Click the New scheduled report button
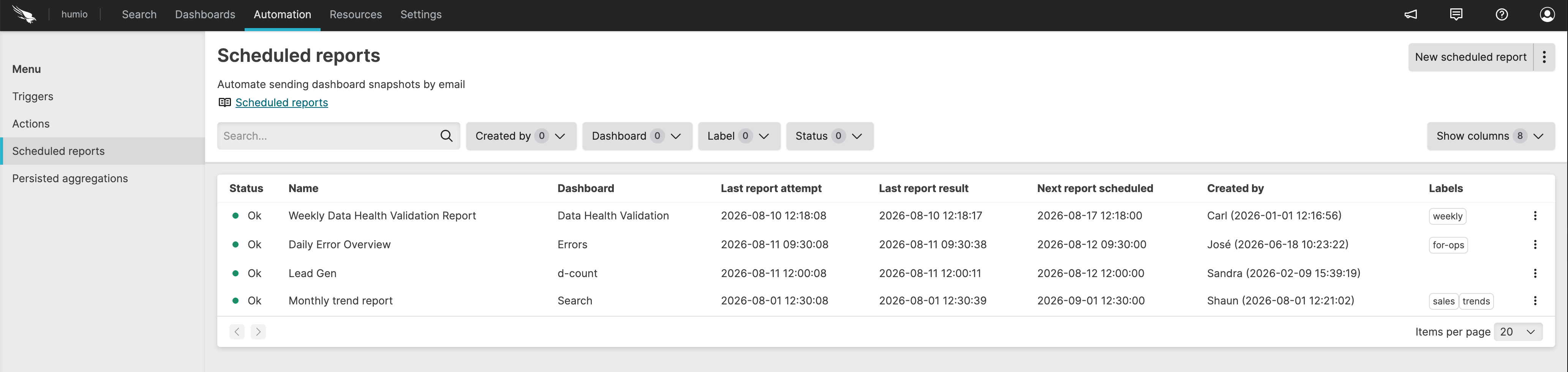Image resolution: width=1568 pixels, height=372 pixels. click(1471, 57)
